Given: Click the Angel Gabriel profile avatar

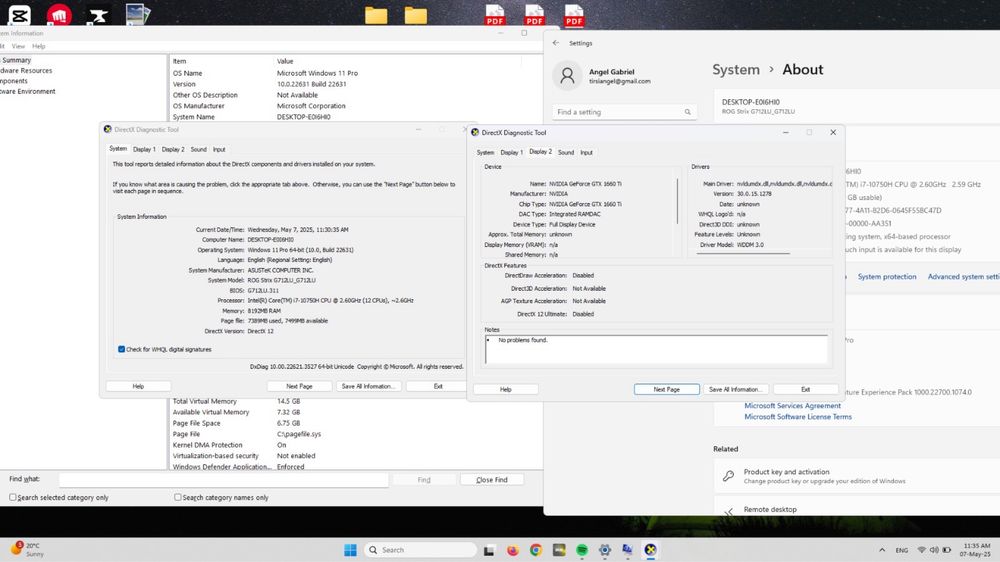Looking at the screenshot, I should tap(567, 76).
